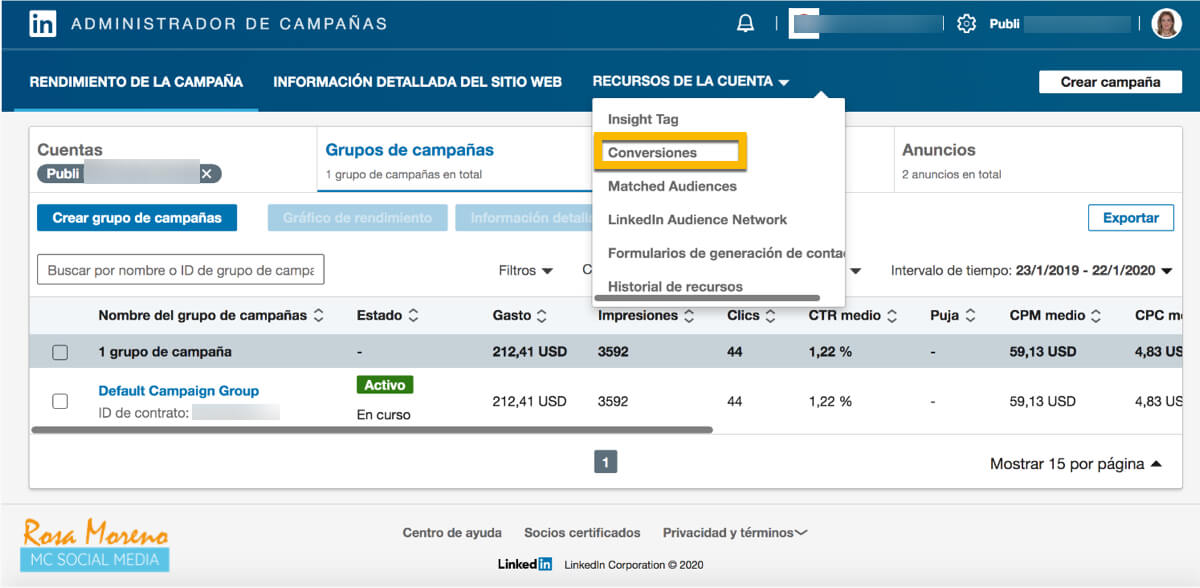This screenshot has width=1200, height=588.
Task: Open the Default Campaign Group link
Action: 178,391
